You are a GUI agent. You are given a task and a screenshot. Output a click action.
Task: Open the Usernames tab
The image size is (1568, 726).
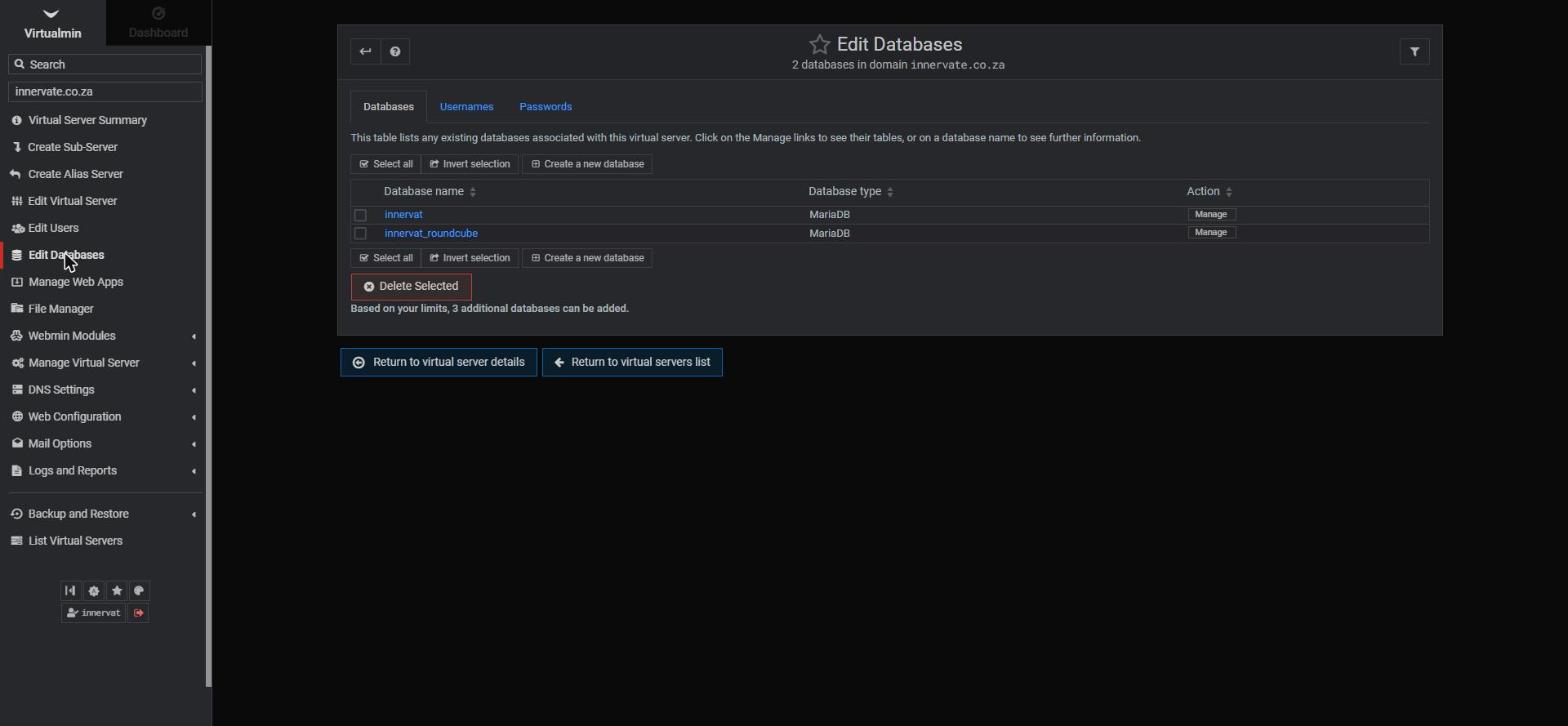466,107
